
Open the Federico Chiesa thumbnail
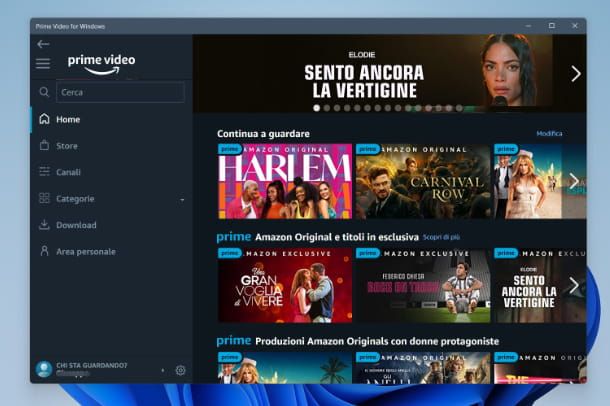coord(423,285)
